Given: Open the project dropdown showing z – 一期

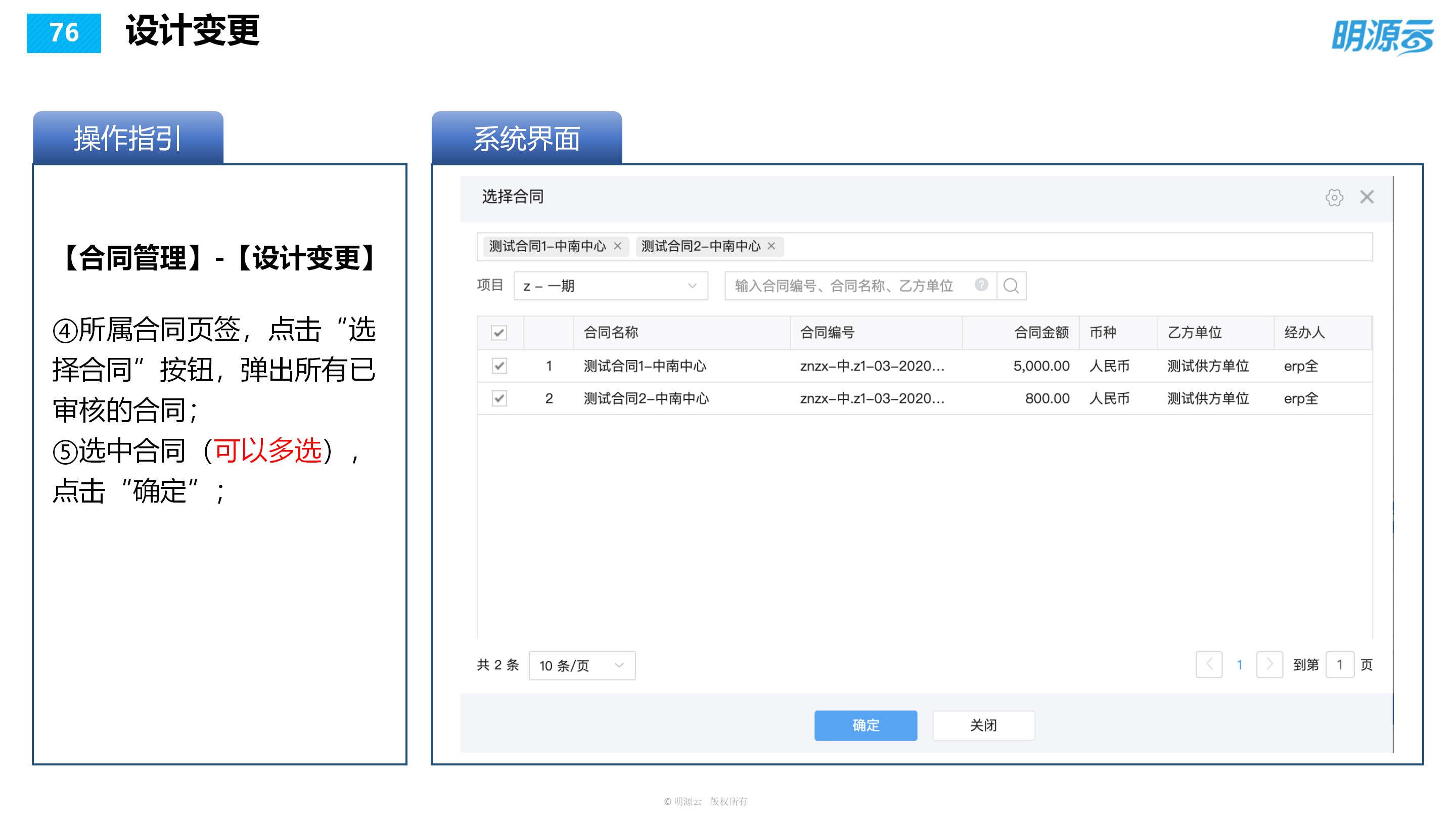Looking at the screenshot, I should pos(610,286).
